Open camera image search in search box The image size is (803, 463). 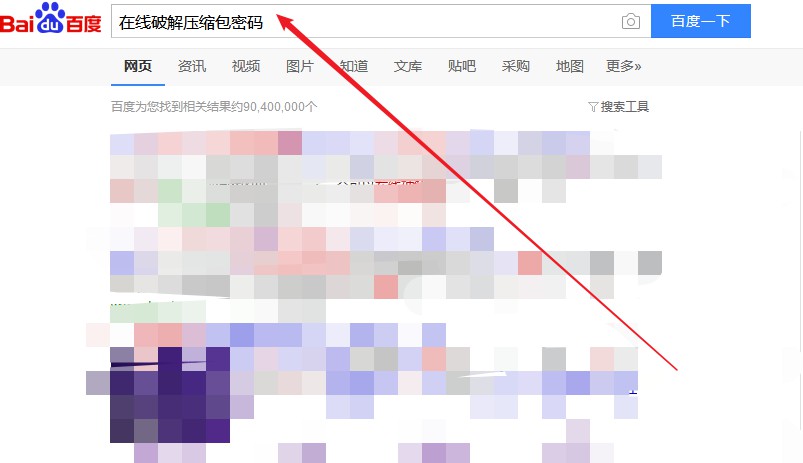click(x=630, y=22)
